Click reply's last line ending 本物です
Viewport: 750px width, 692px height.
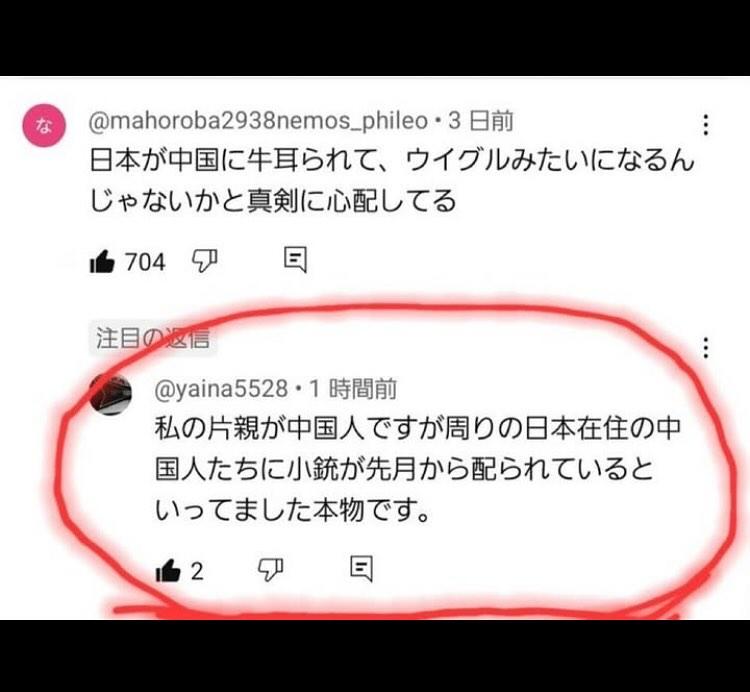click(292, 511)
